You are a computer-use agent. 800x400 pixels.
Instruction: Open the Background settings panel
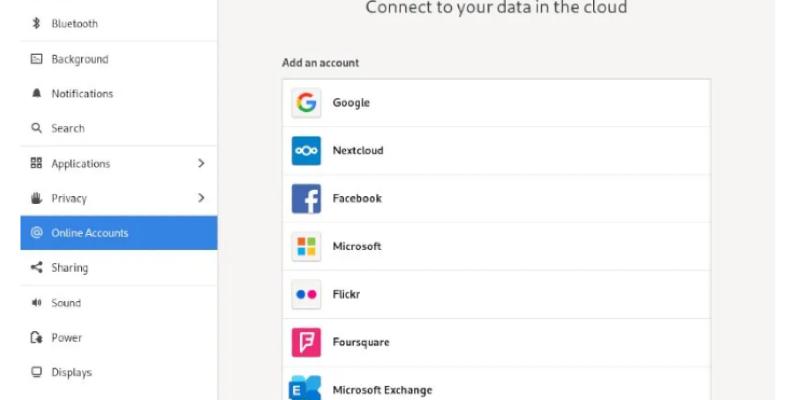[x=80, y=59]
